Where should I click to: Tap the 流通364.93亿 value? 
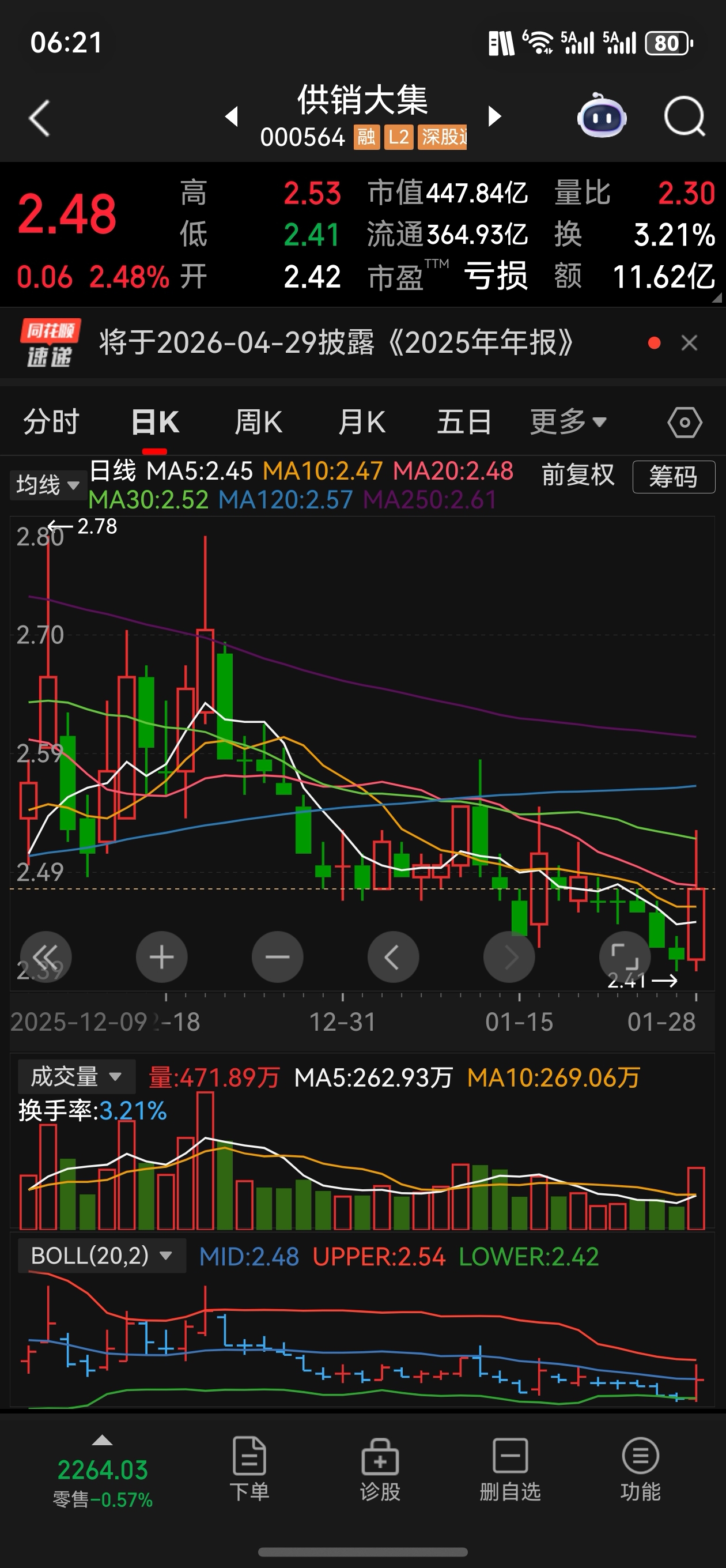pos(448,235)
